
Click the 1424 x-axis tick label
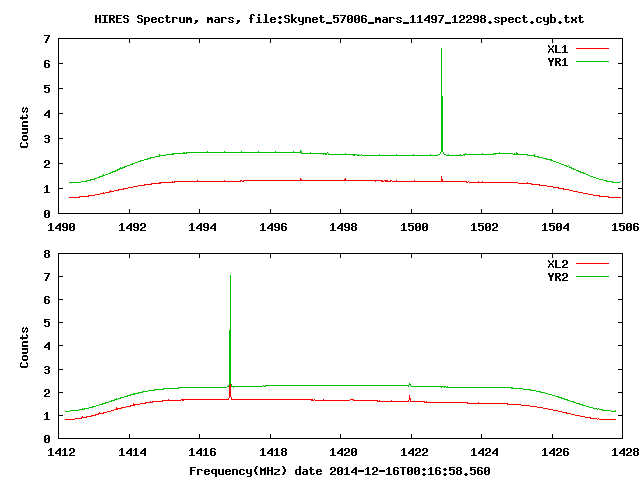click(x=484, y=452)
